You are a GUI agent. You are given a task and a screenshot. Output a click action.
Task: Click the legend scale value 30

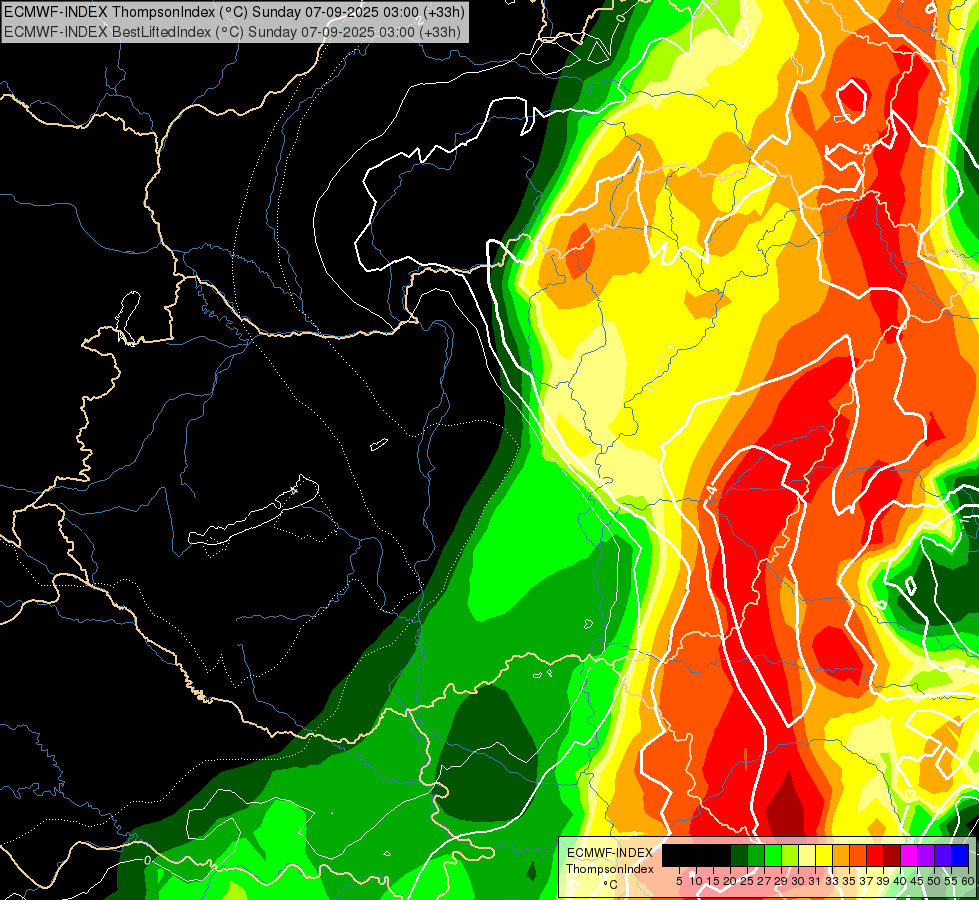click(x=797, y=881)
